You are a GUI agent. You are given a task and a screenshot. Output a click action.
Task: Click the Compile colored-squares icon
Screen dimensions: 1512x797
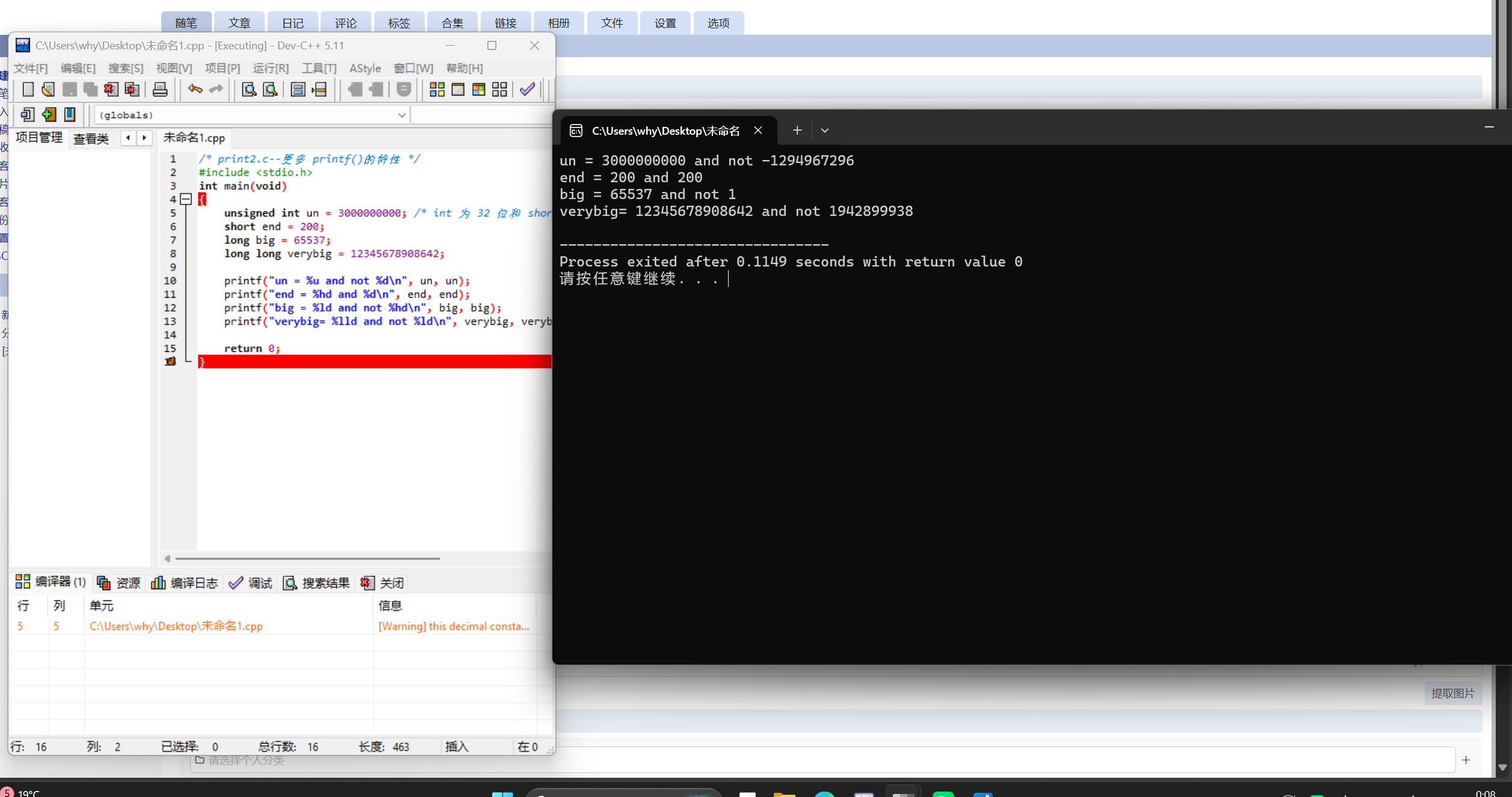(437, 90)
